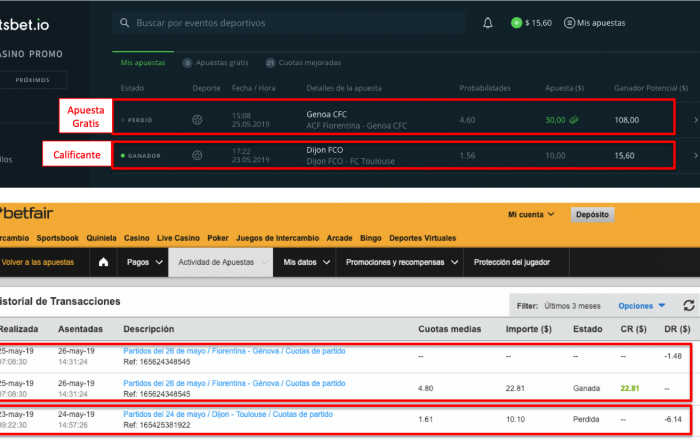The image size is (700, 441).
Task: Click the PERDIÓ status label
Action: [140, 120]
